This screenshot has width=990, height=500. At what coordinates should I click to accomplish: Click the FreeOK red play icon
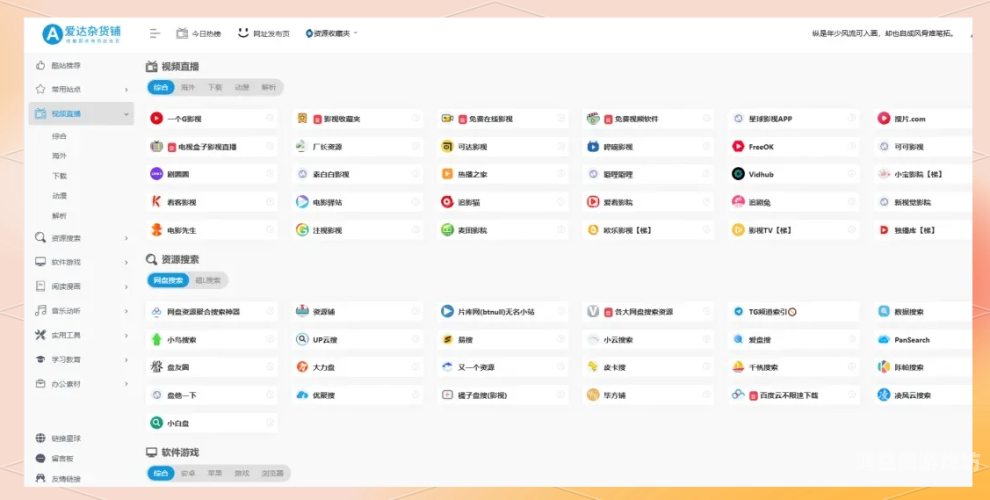tap(738, 146)
